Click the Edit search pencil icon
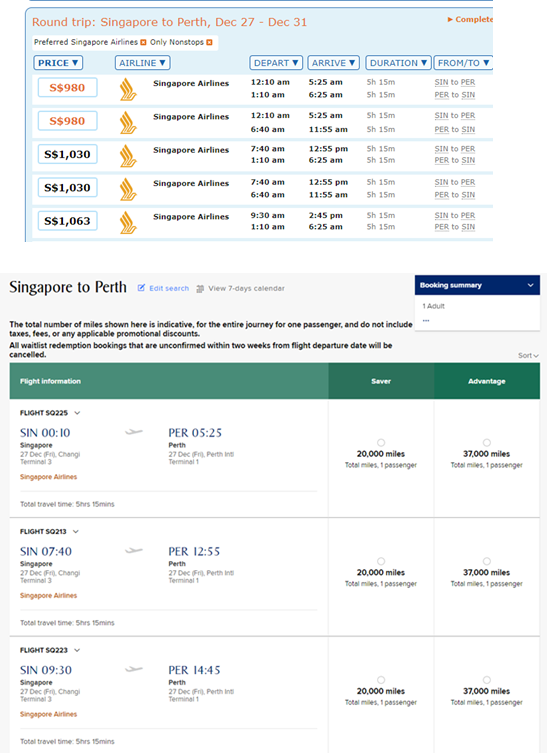This screenshot has width=547, height=753. coord(141,288)
